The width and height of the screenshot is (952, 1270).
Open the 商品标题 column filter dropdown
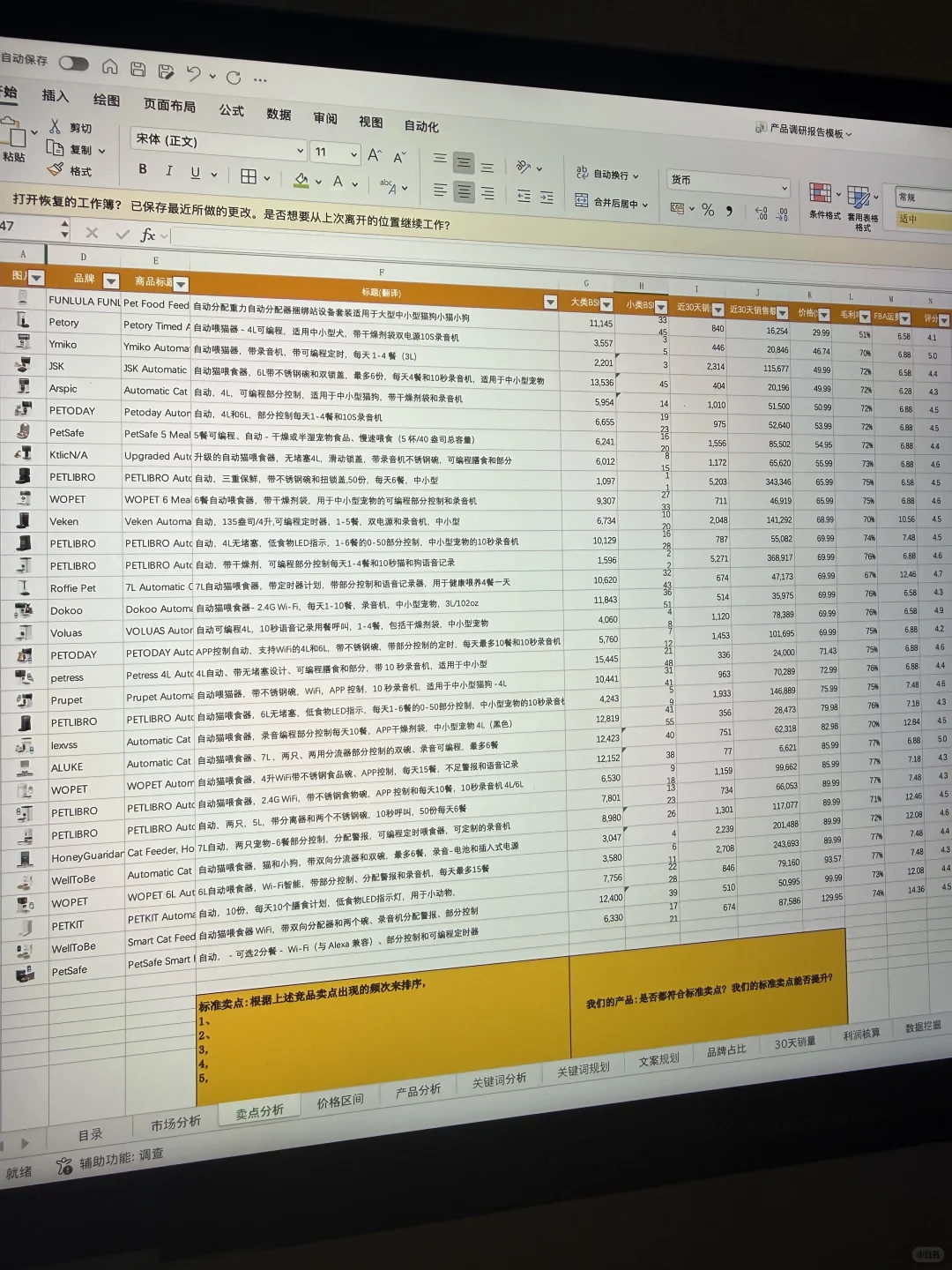[181, 284]
